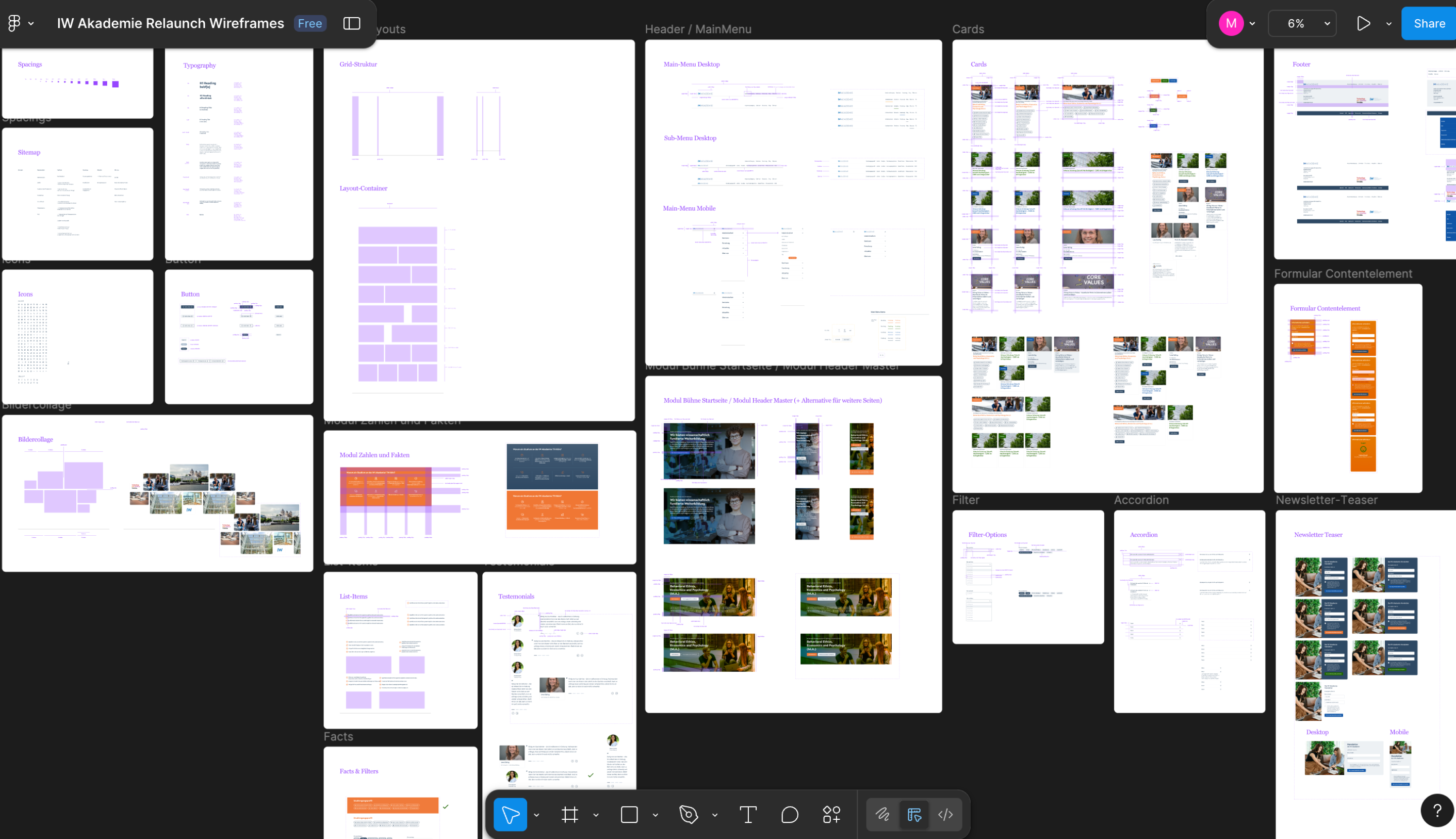Click the Modul Bühne Startseite heading text

click(772, 400)
